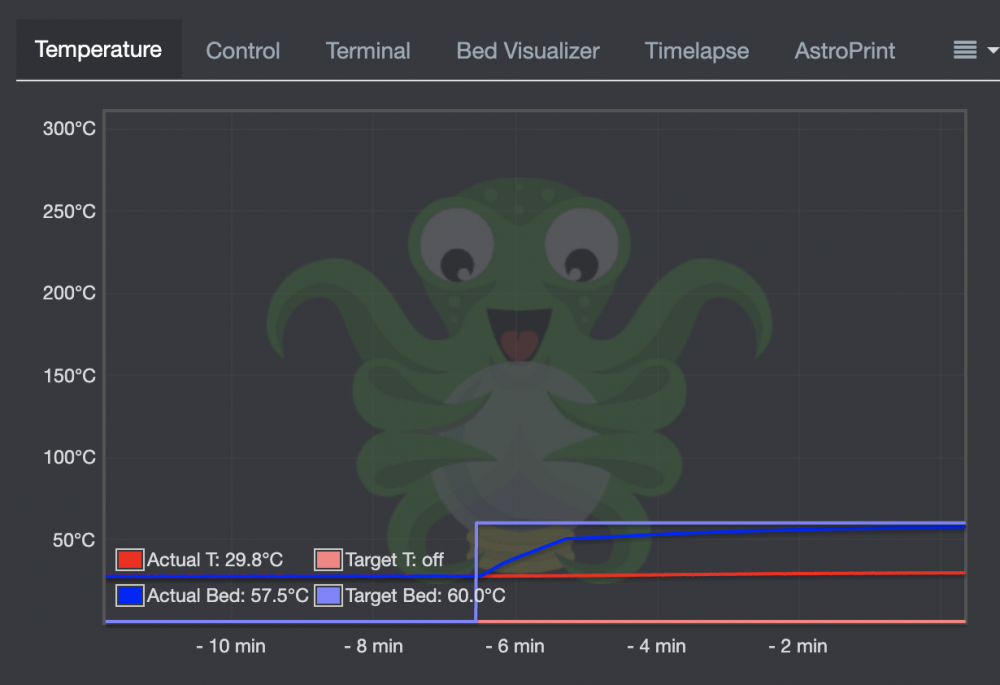Click the light-blue Target Bed legend swatch

(x=328, y=596)
